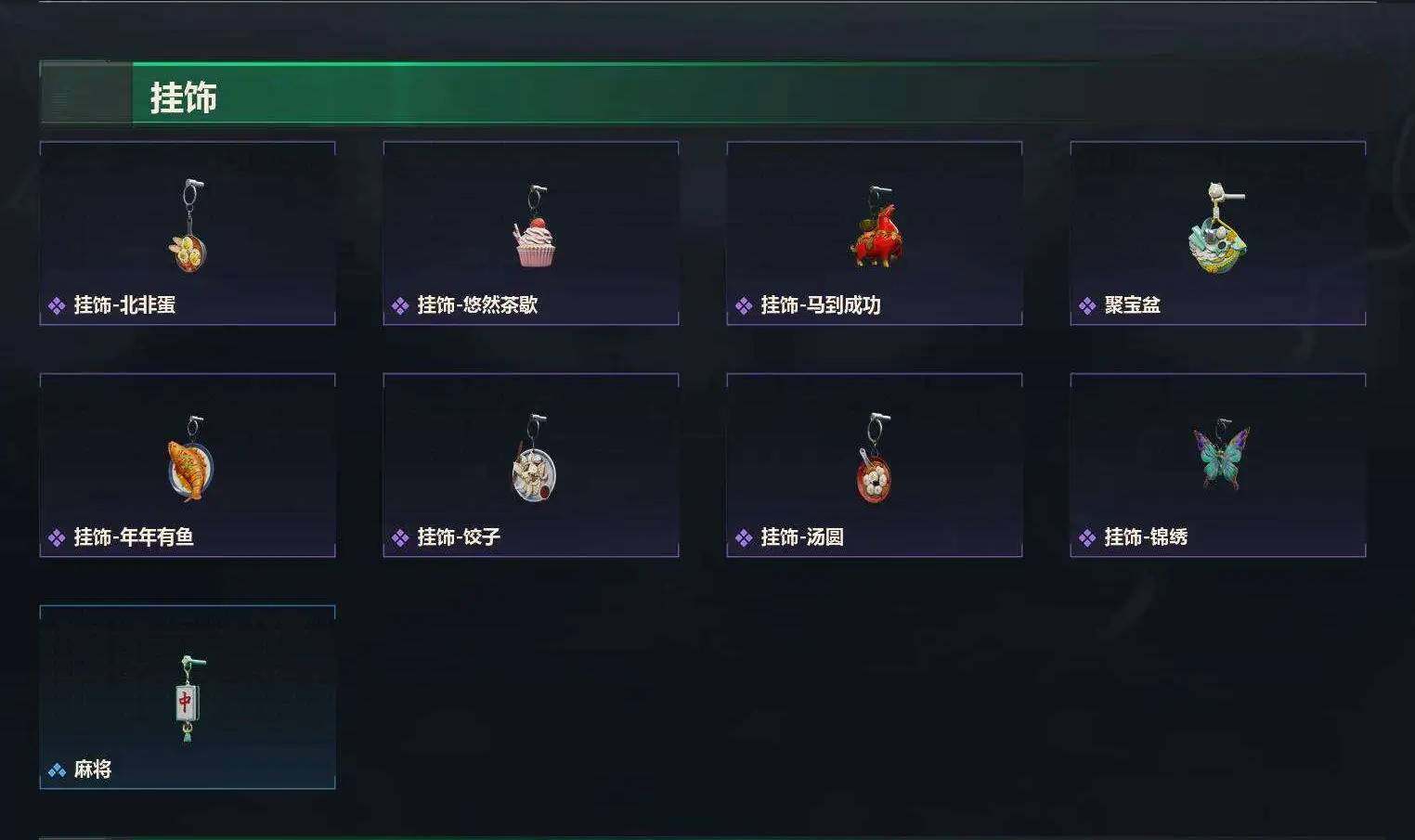Screen dimensions: 1415x840
Task: Select the butterfly charm icon
Action: coord(1221,454)
